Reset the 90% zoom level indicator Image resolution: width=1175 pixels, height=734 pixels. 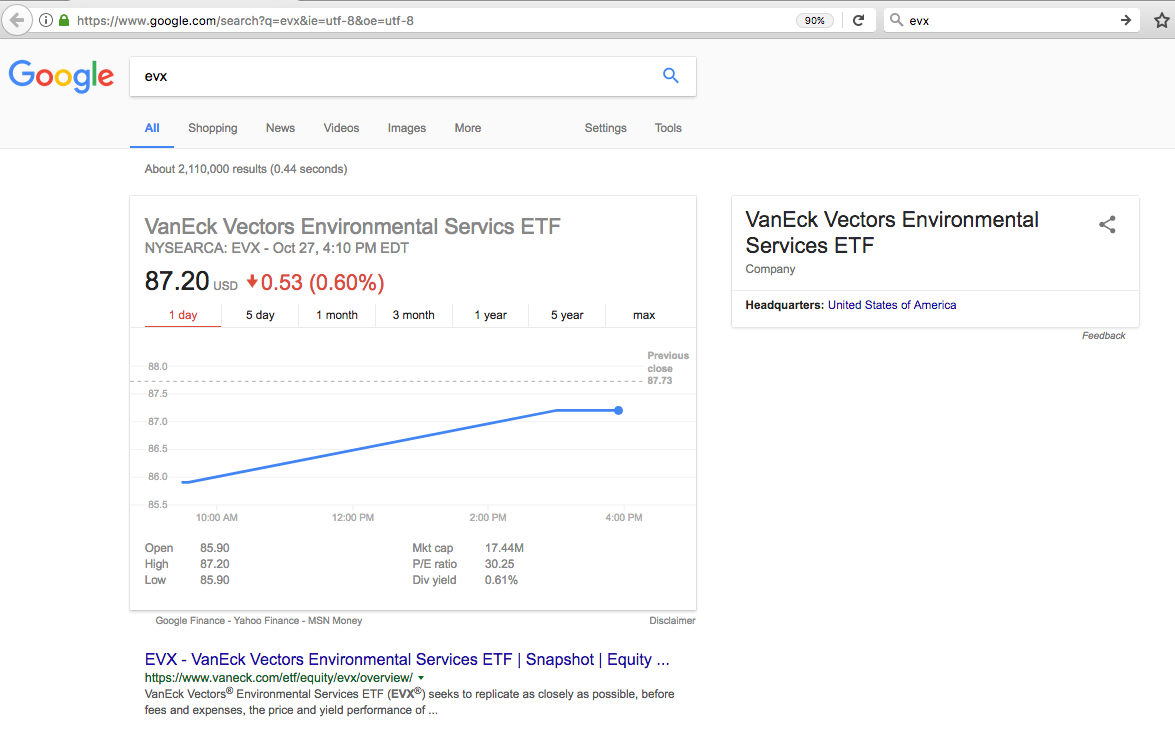[815, 20]
